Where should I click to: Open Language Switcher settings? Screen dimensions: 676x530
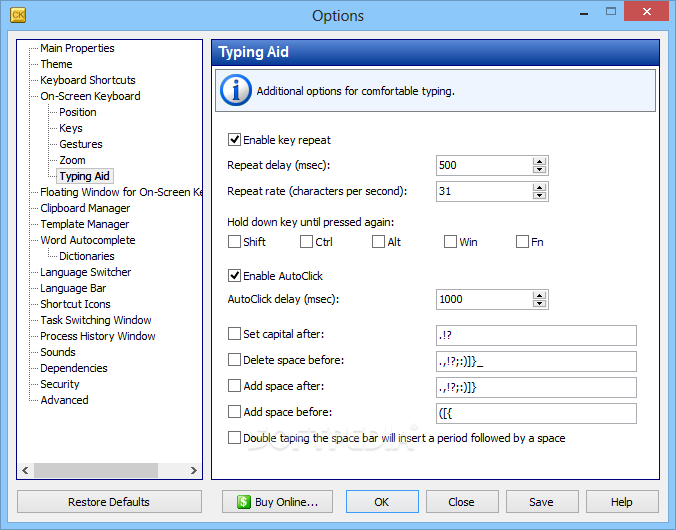[86, 272]
